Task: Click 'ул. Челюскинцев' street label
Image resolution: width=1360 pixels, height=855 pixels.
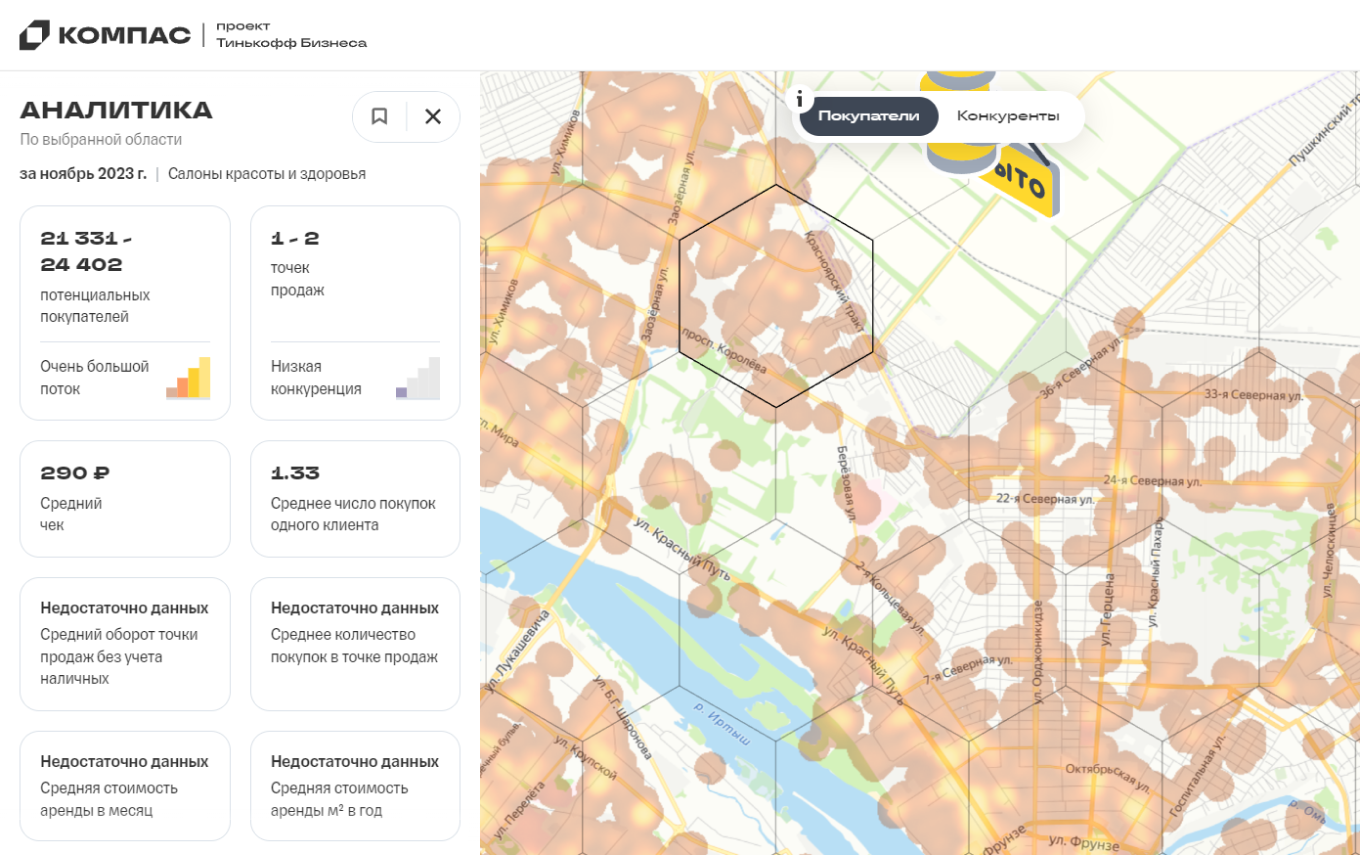Action: pyautogui.click(x=1330, y=550)
